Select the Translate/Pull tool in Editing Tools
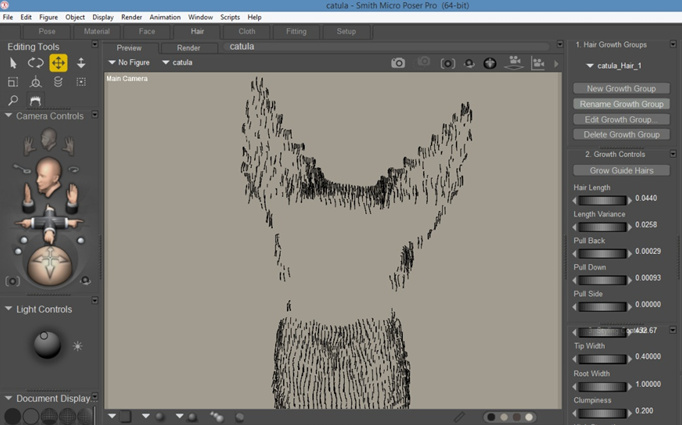The height and width of the screenshot is (425, 682). point(58,63)
